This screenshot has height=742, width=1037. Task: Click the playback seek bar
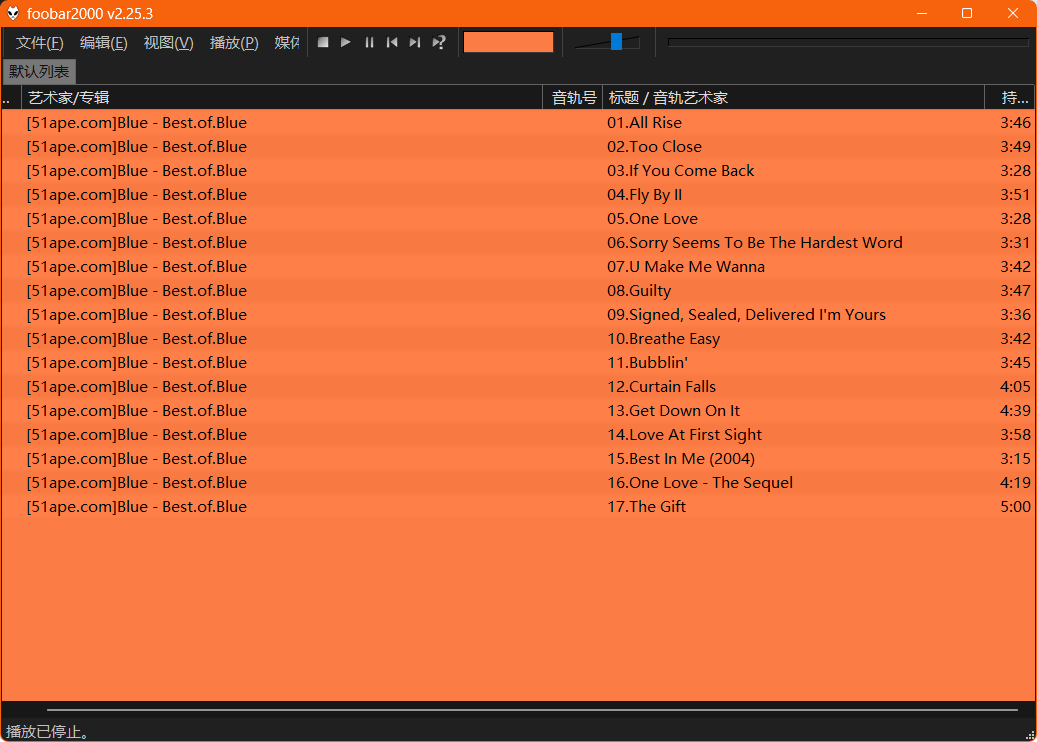point(847,42)
